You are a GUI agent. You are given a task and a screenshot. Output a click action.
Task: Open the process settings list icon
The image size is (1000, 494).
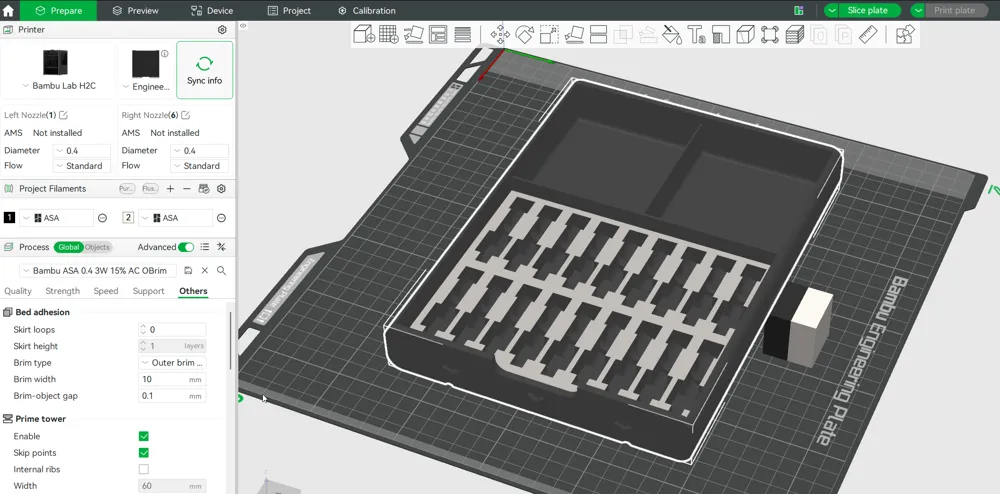tap(205, 247)
